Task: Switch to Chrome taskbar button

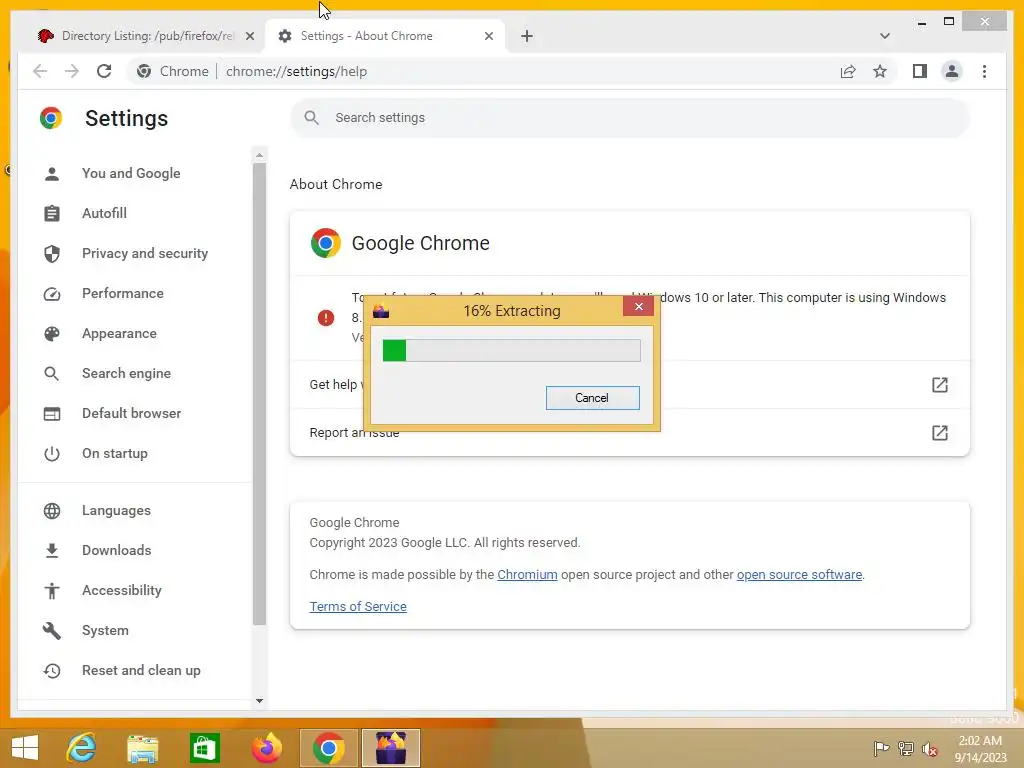Action: click(328, 748)
